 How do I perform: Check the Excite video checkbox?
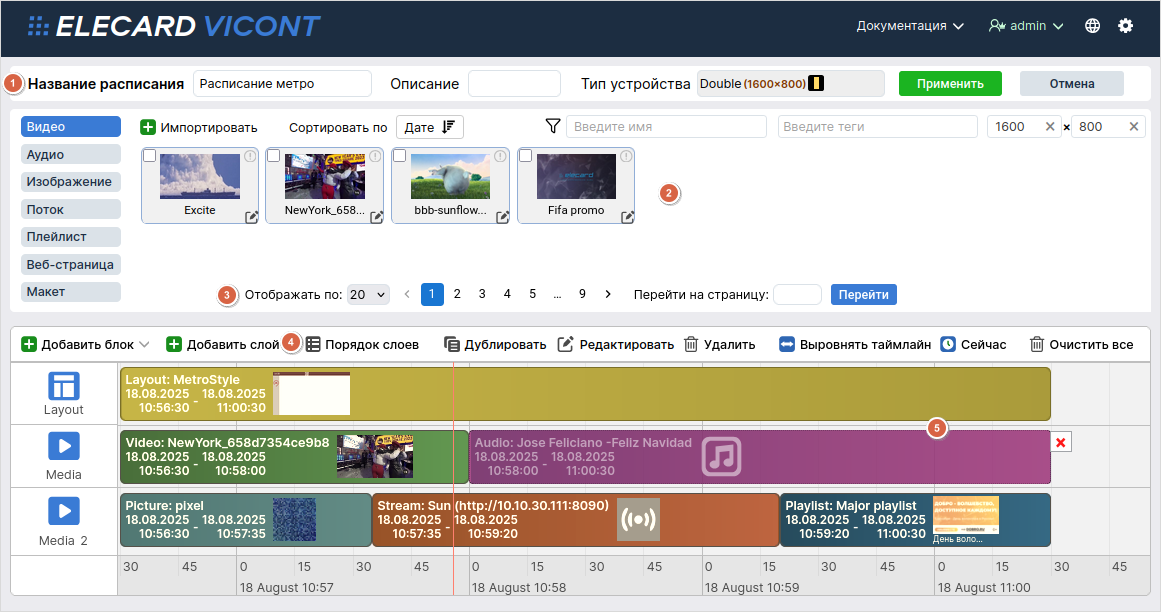pos(149,156)
